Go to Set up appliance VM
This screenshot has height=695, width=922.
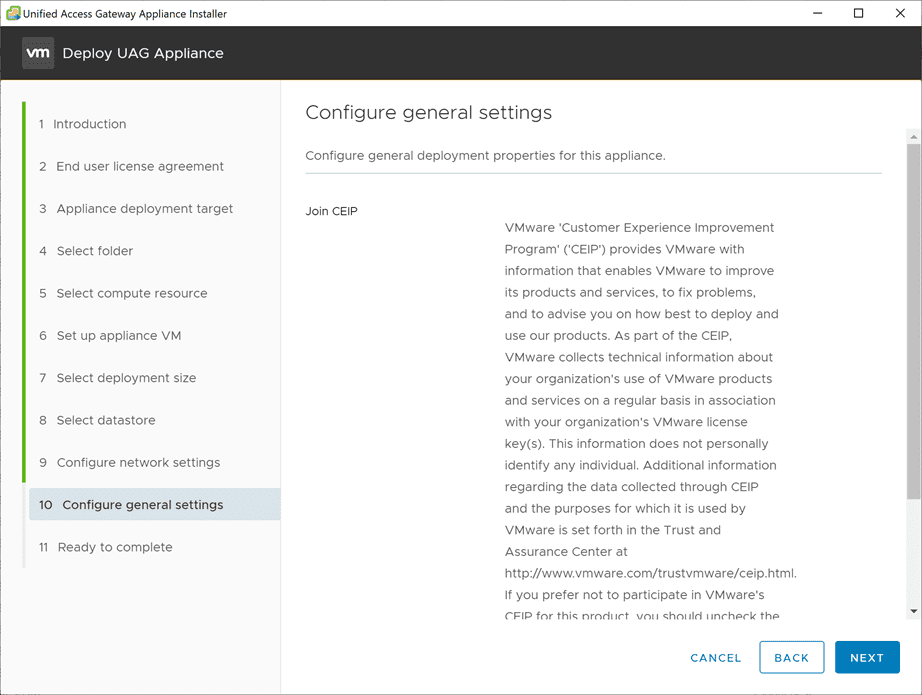pyautogui.click(x=118, y=336)
